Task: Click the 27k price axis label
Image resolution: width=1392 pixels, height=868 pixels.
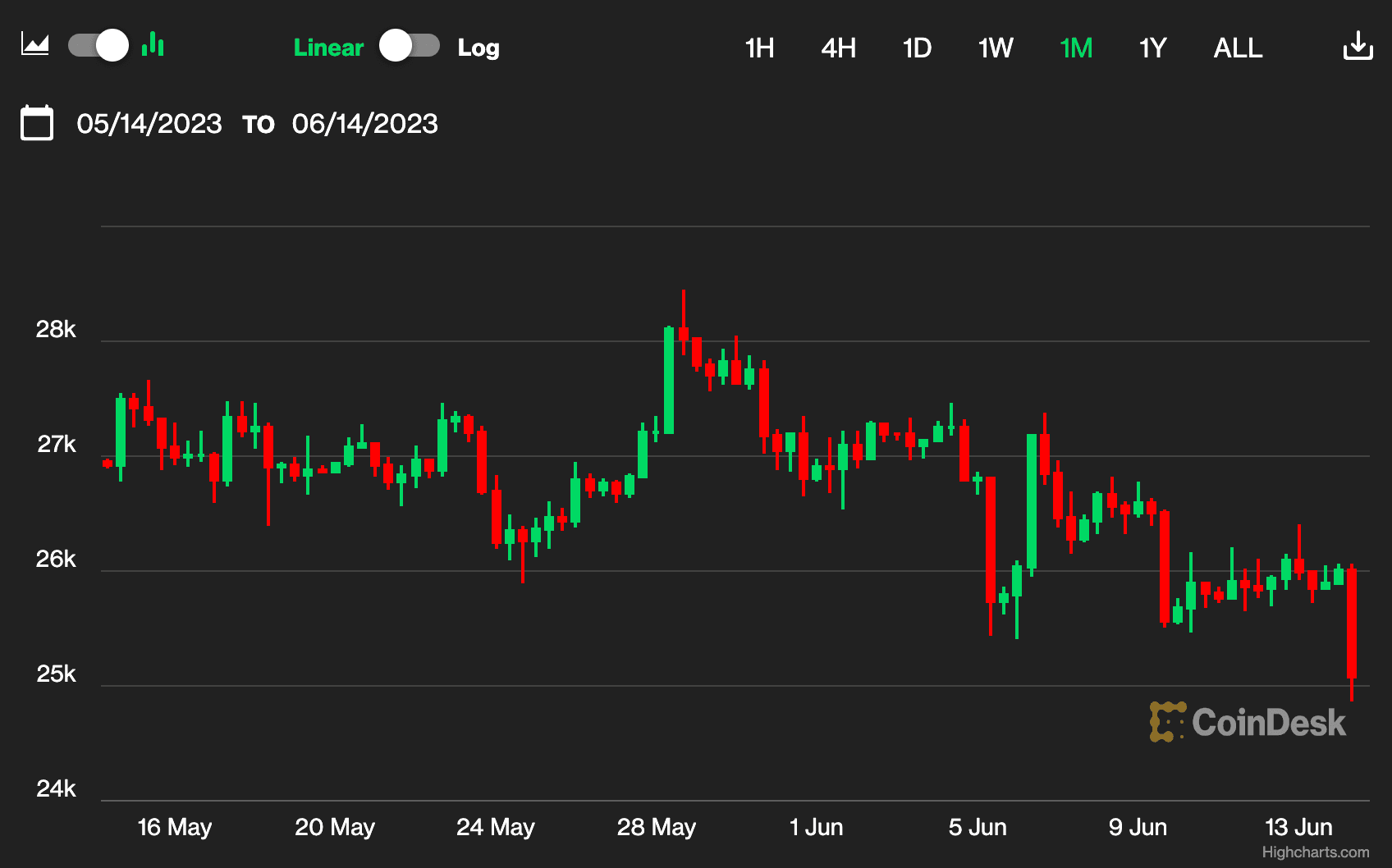Action: pos(57,444)
